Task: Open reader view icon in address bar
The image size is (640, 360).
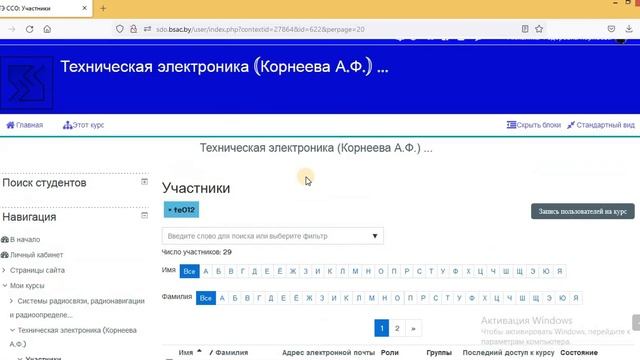Action: coord(525,29)
